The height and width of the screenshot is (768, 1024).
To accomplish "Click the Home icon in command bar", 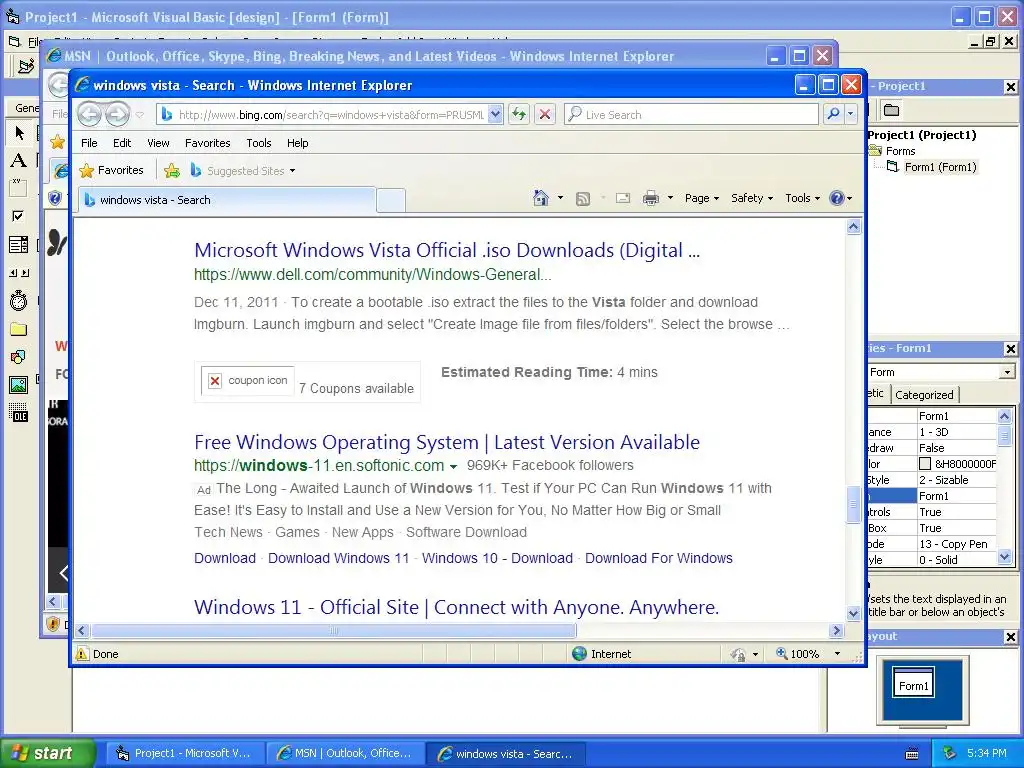I will pos(541,198).
